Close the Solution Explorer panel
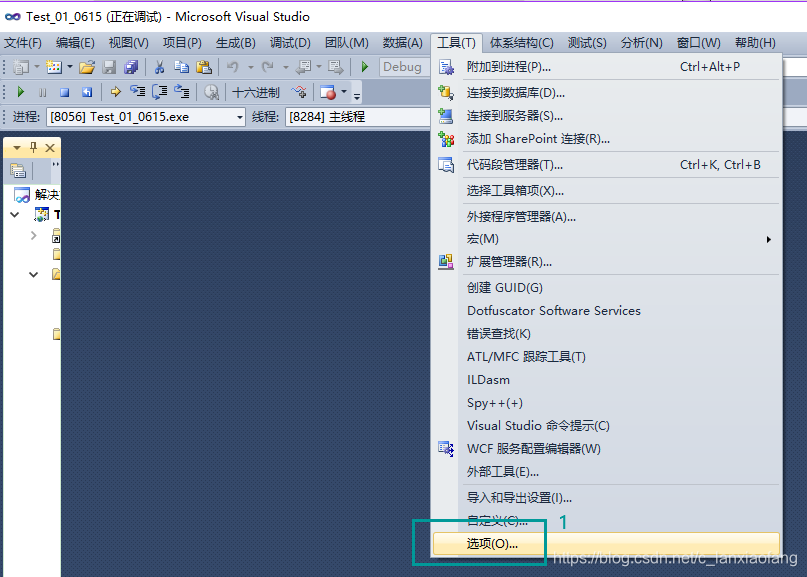 [x=50, y=148]
